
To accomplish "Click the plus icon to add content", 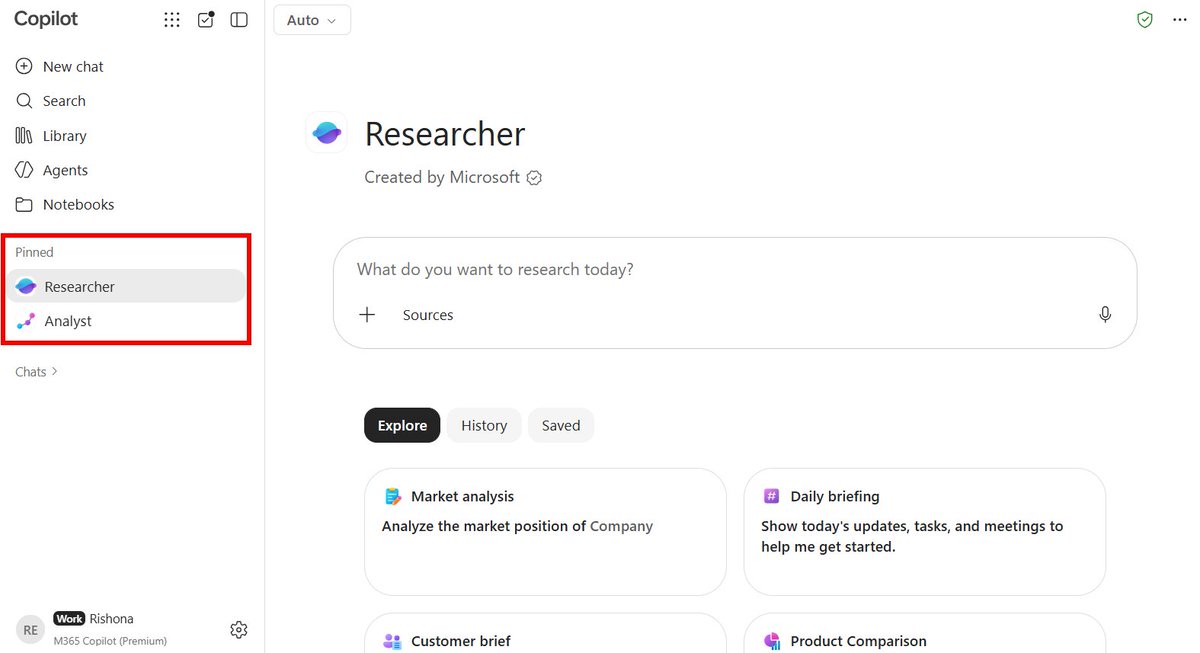I will pos(367,315).
